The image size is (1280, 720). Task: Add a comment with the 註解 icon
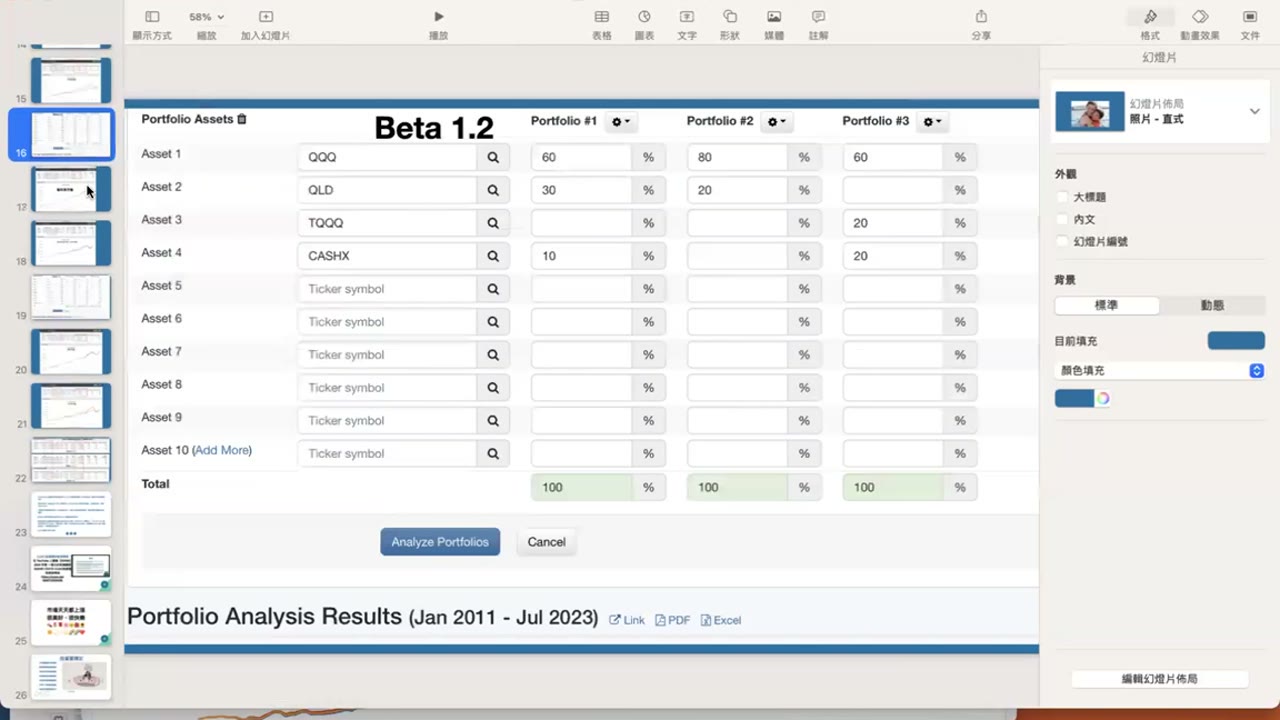point(818,24)
